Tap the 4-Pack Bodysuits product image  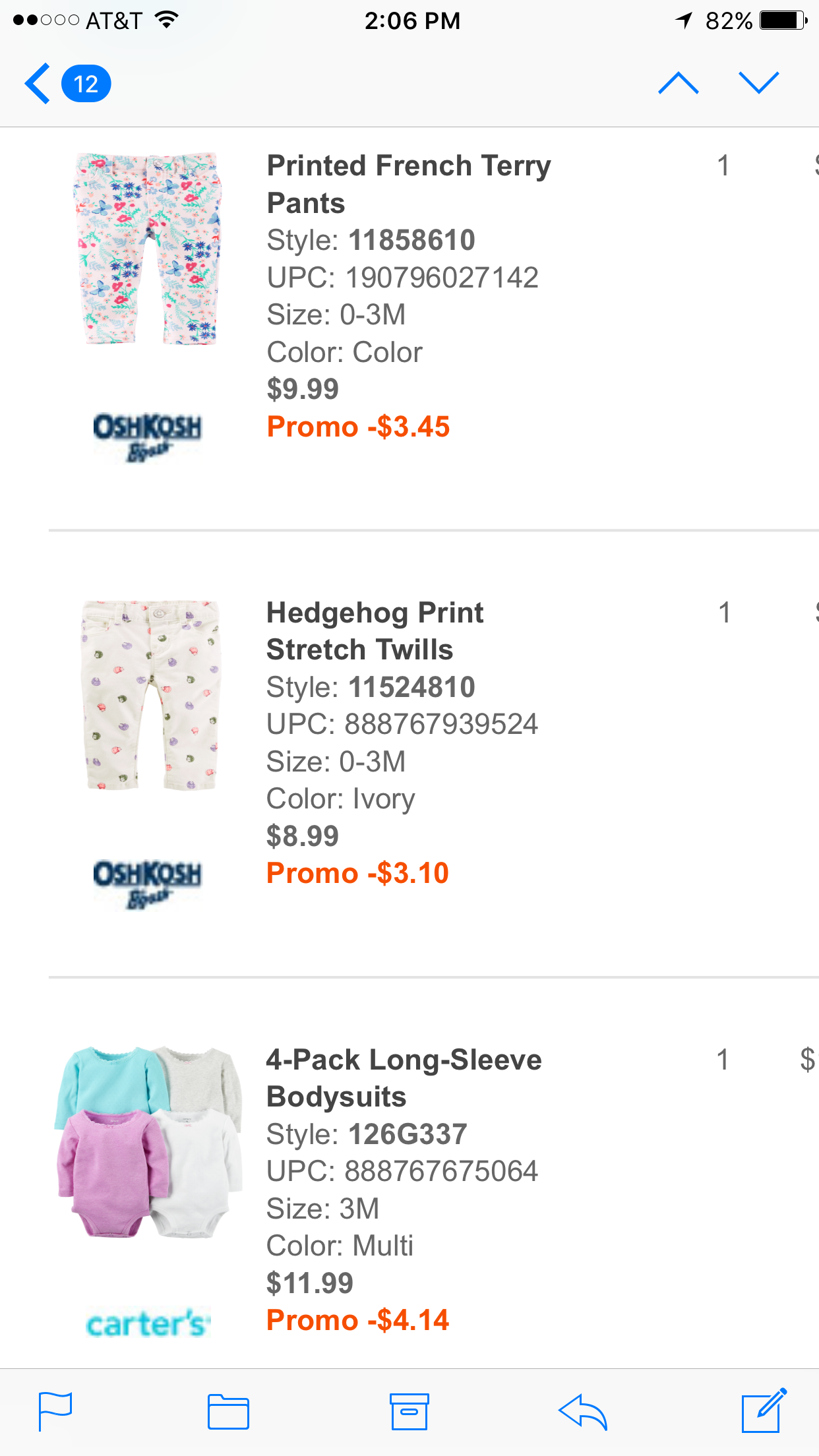point(149,1142)
